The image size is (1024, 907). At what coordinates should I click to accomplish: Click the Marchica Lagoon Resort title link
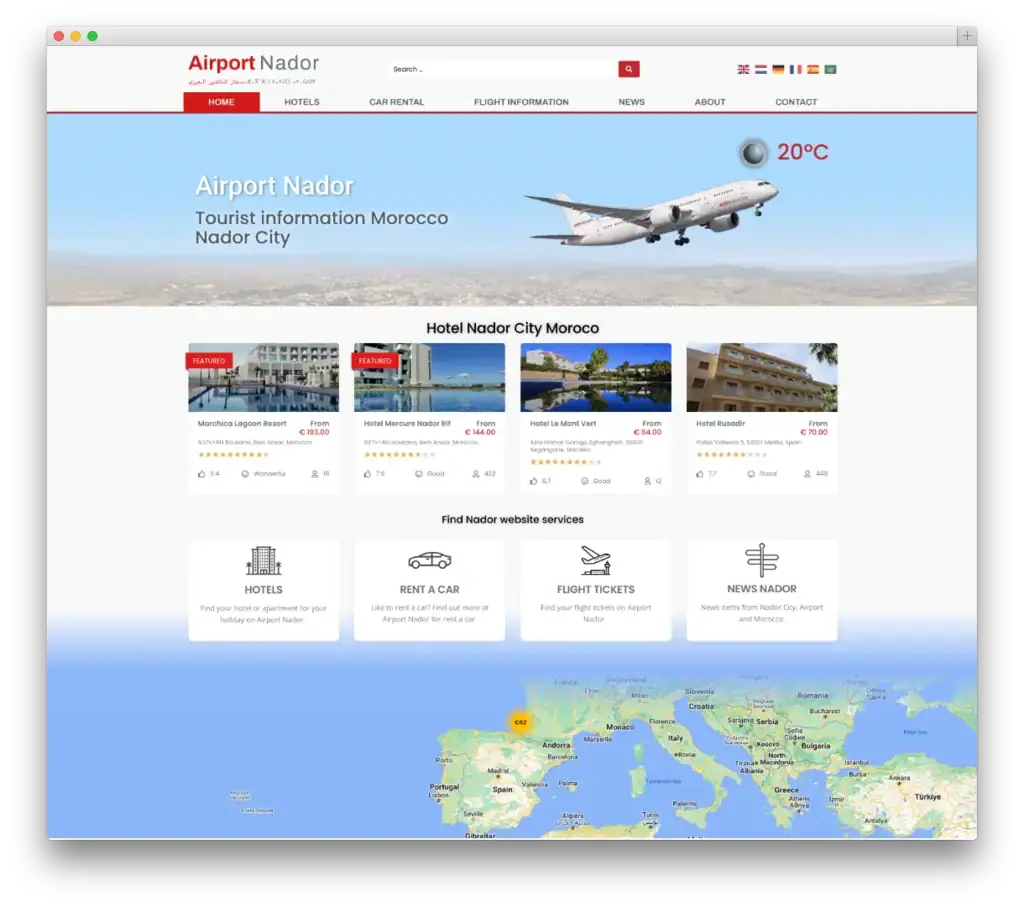[x=242, y=423]
